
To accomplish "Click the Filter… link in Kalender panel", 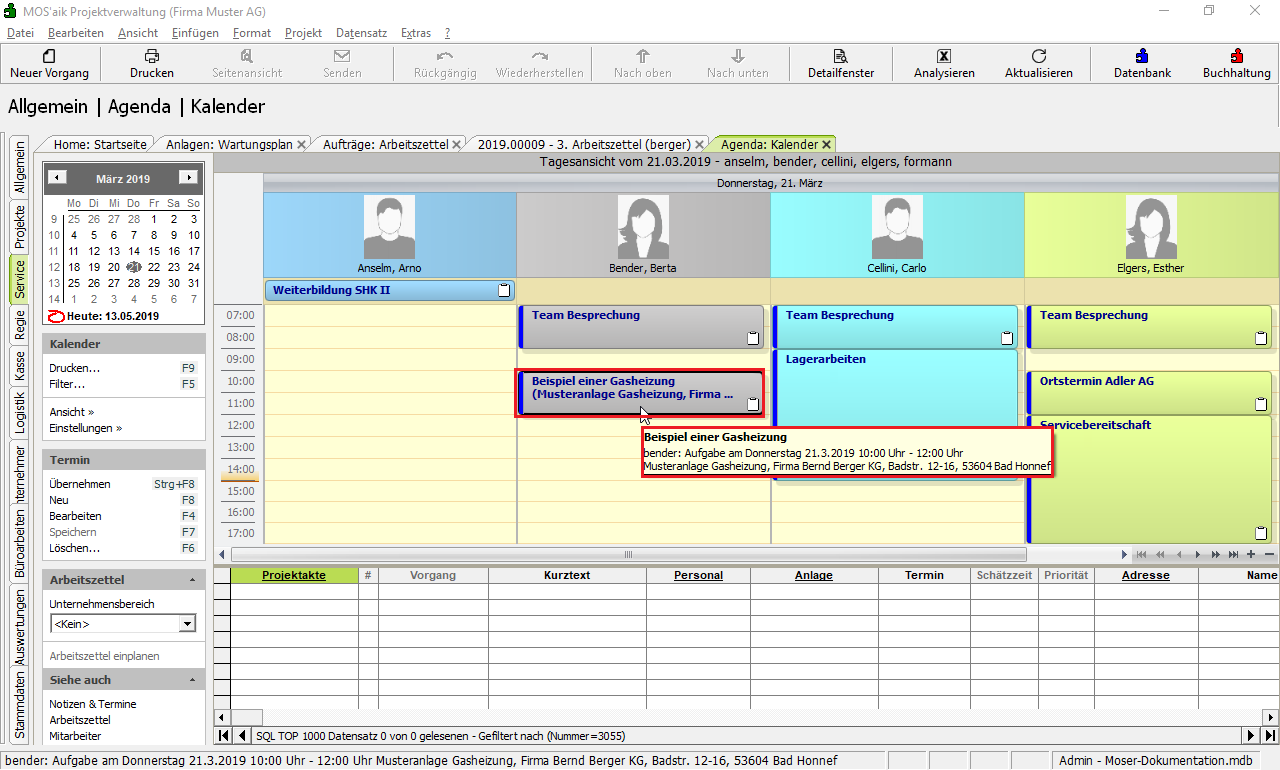I will [67, 384].
